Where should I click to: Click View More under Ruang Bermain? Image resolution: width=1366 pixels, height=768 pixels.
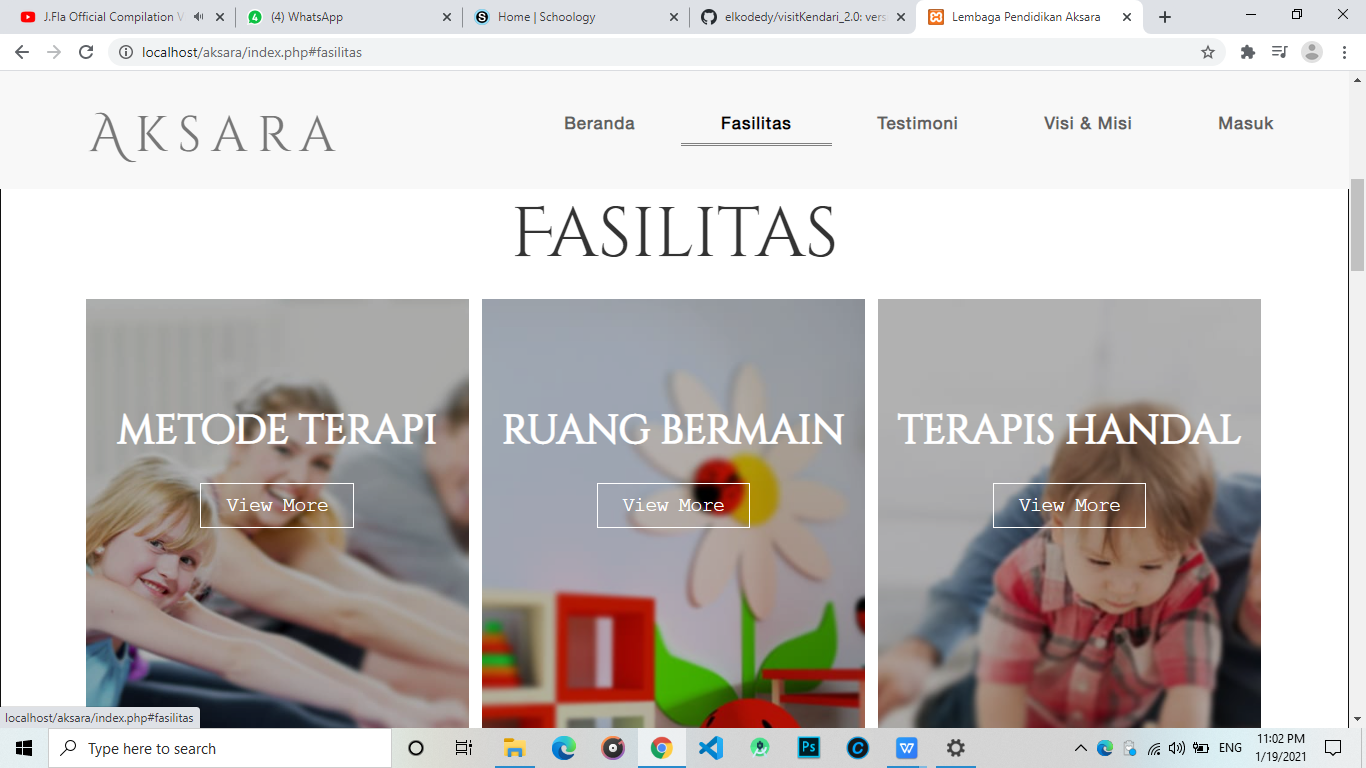(673, 505)
